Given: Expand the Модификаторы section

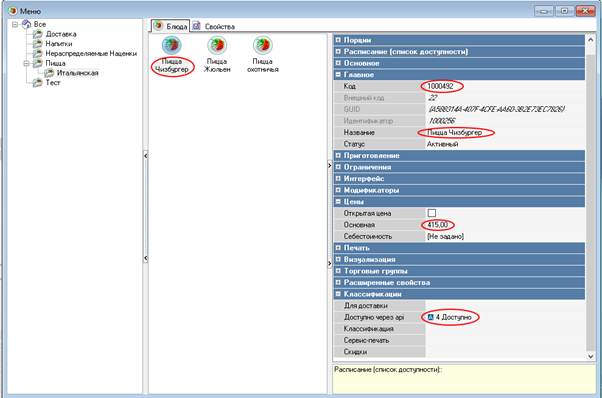Looking at the screenshot, I should (x=338, y=190).
